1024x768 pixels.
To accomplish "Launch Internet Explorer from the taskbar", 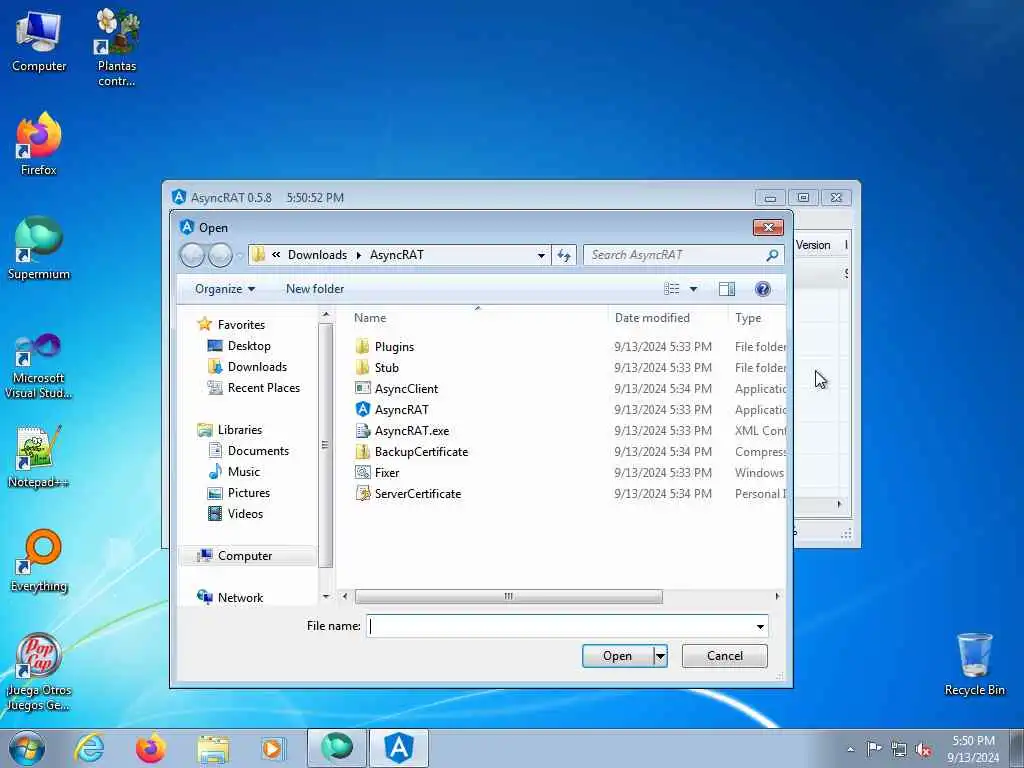I will (89, 748).
